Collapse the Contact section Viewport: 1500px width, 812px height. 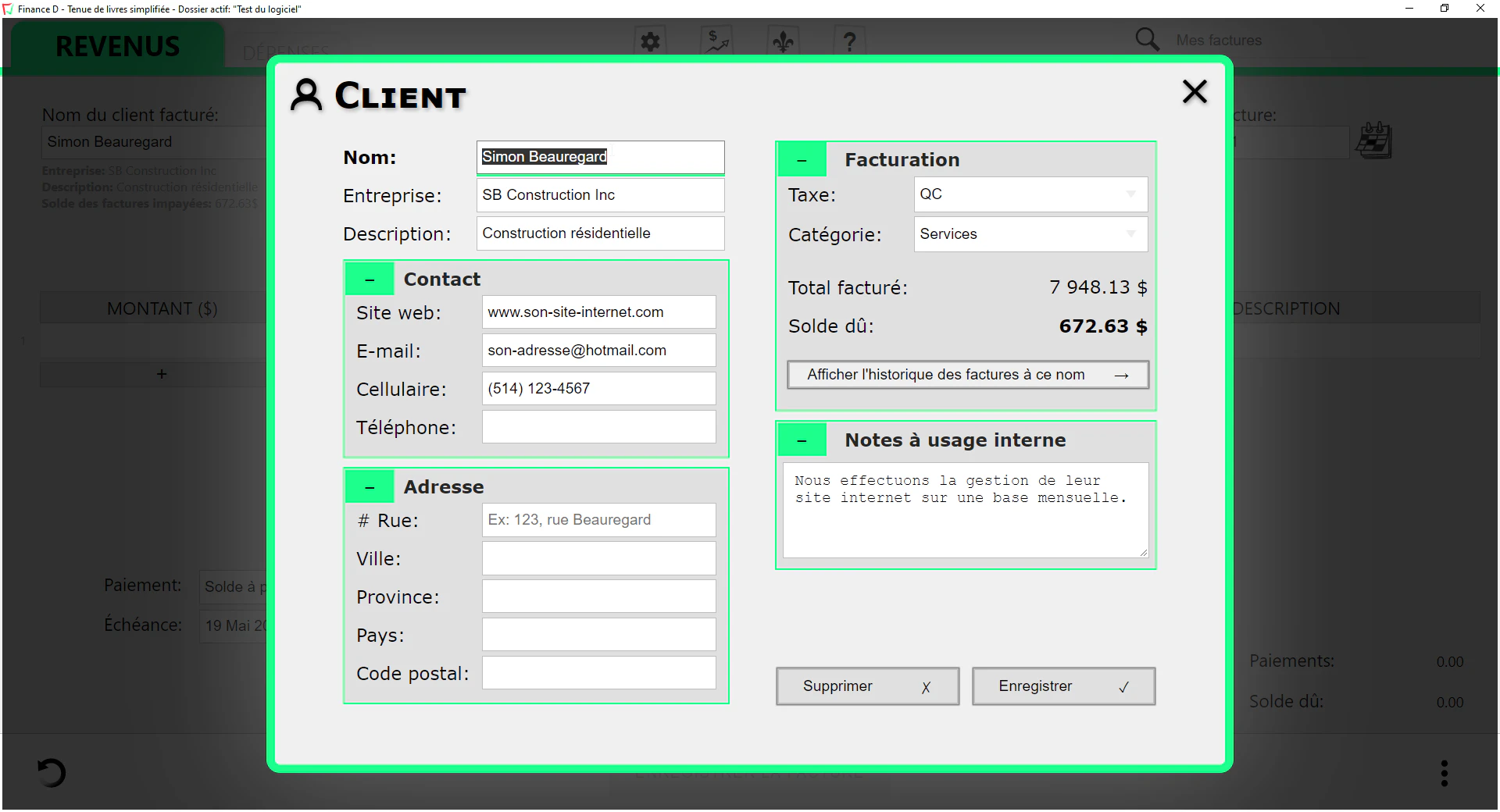click(x=369, y=278)
